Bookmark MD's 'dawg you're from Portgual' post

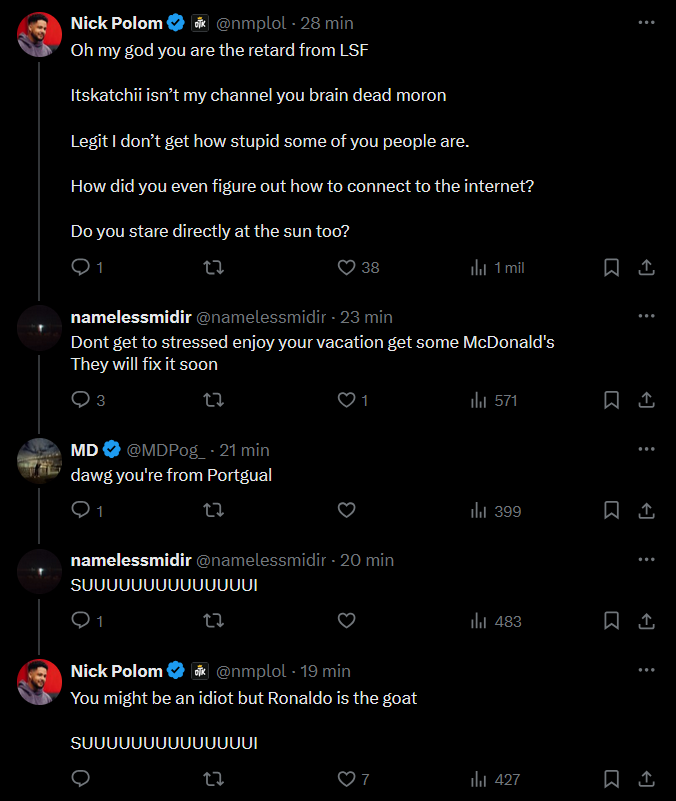(x=612, y=511)
